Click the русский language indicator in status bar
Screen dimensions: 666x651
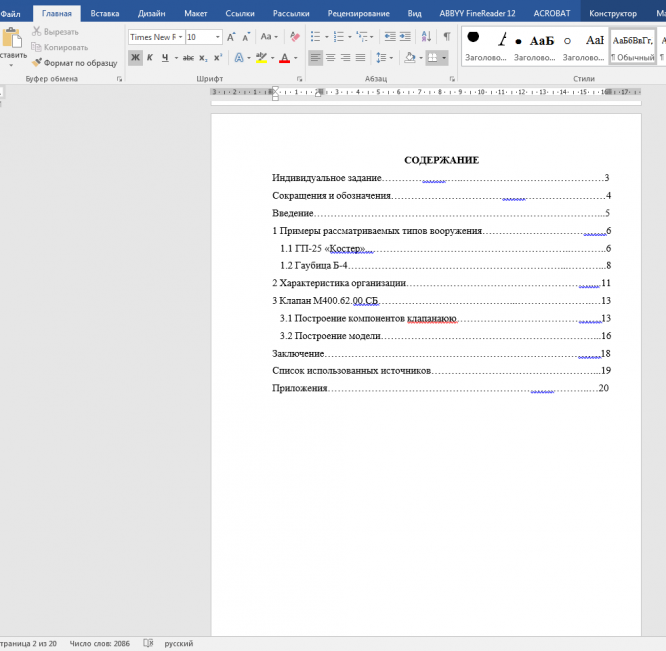[x=178, y=644]
